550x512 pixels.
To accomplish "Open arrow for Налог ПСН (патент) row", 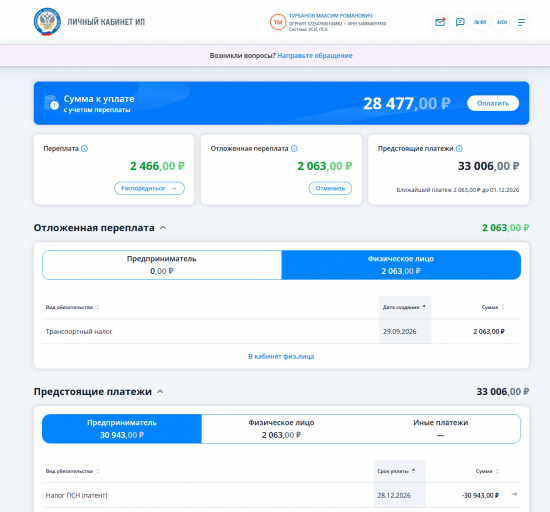I will [514, 494].
